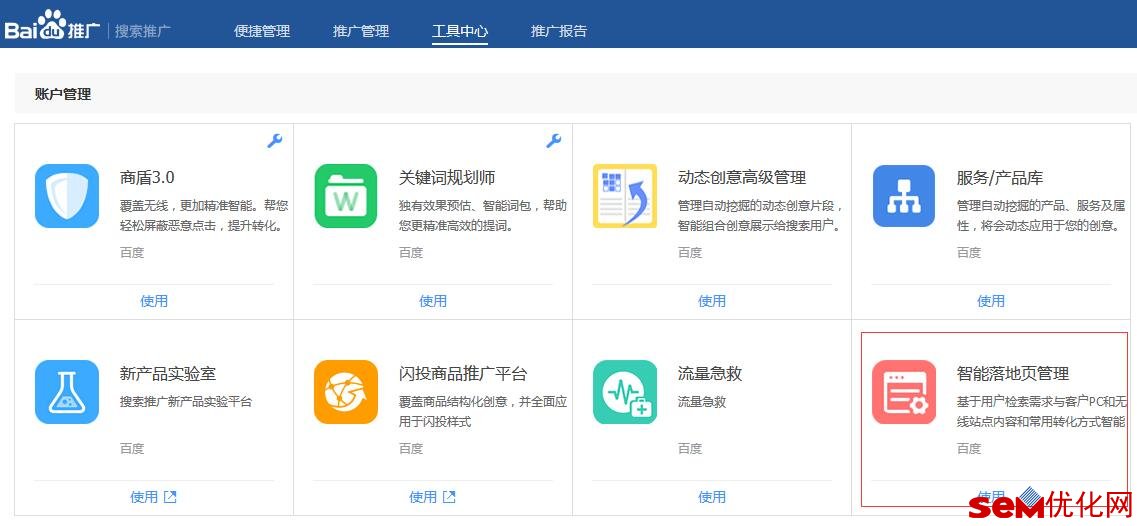This screenshot has width=1137, height=526.
Task: Open the 商盾3.0 shield icon
Action: (67, 196)
